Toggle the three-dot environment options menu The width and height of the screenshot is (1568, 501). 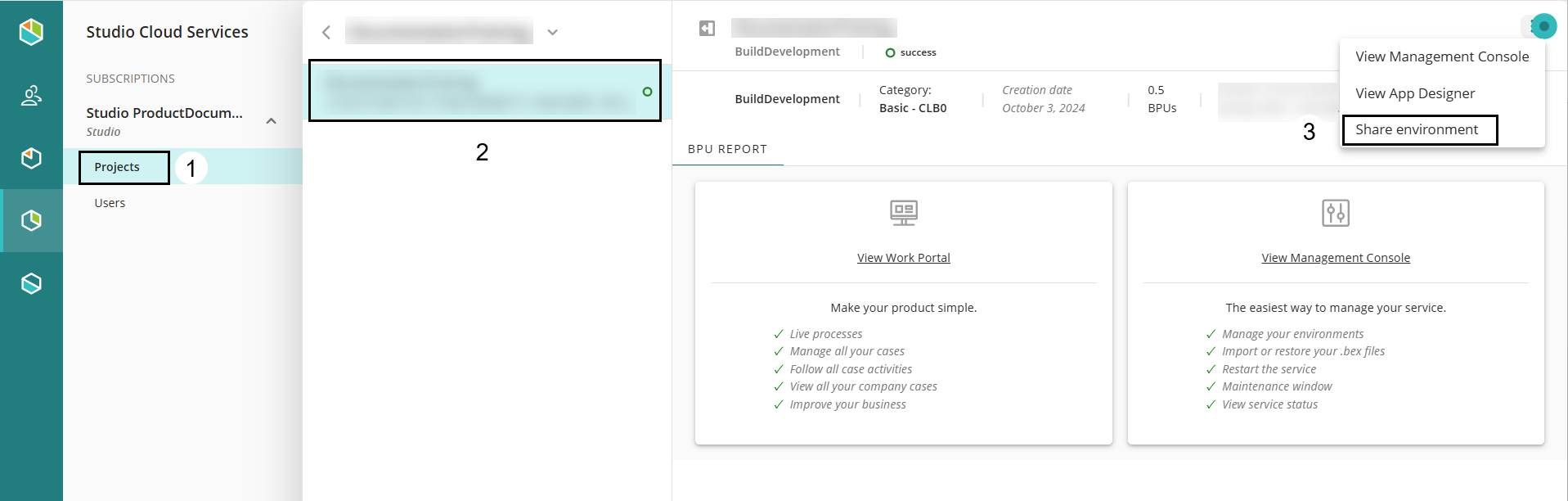coord(1533,26)
